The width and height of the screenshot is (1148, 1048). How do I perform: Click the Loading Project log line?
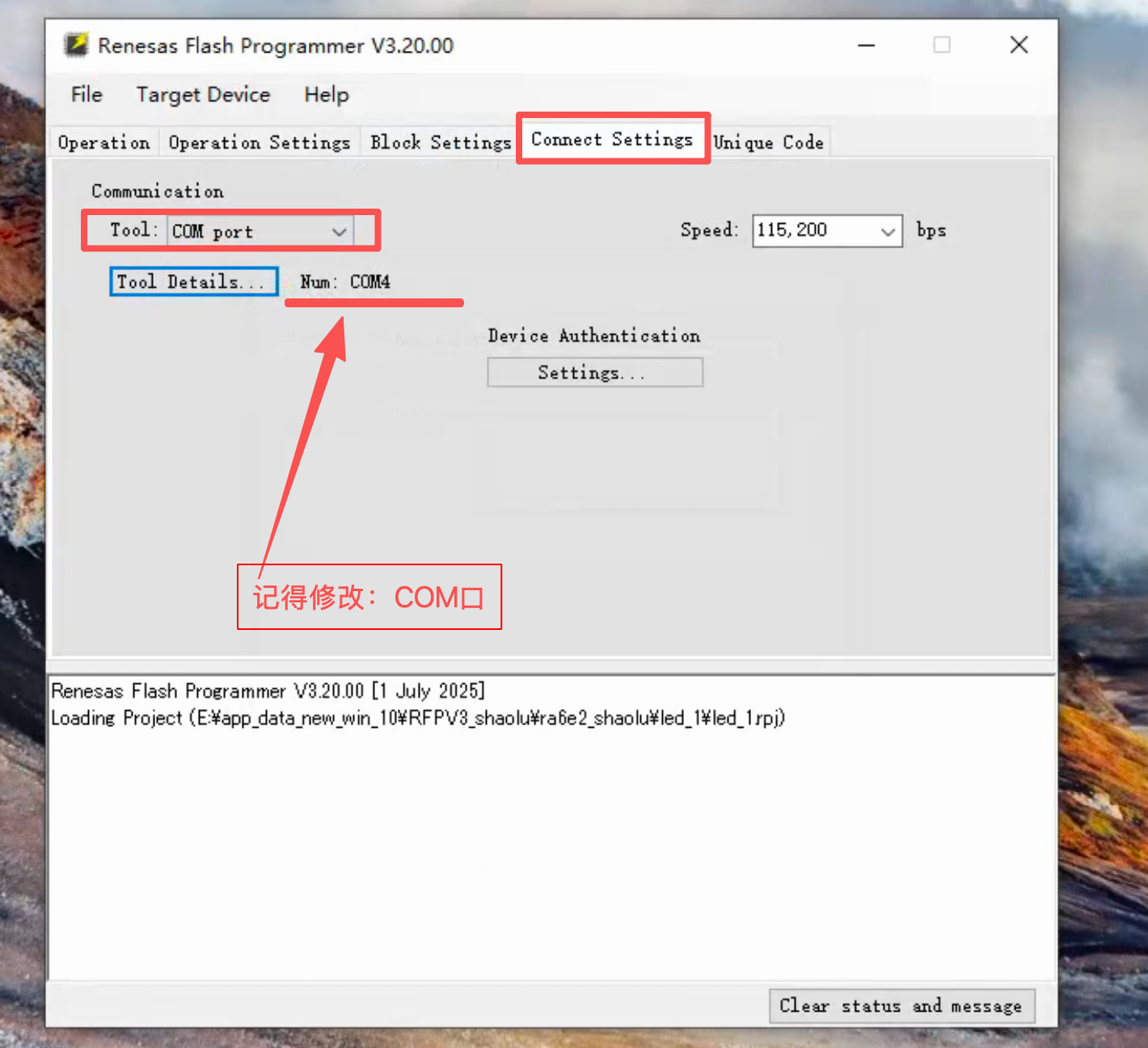click(x=418, y=718)
